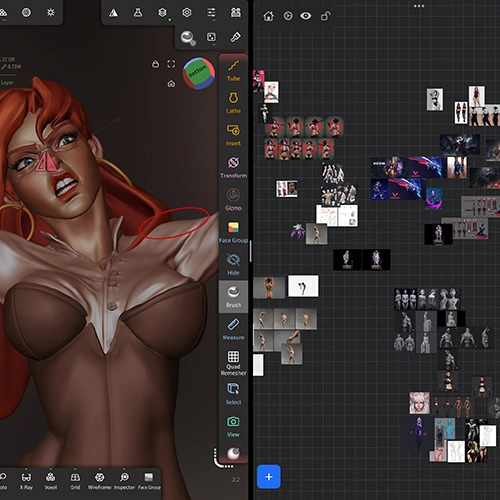Screen dimensions: 500x500
Task: Select the Lathe tool
Action: [x=233, y=103]
